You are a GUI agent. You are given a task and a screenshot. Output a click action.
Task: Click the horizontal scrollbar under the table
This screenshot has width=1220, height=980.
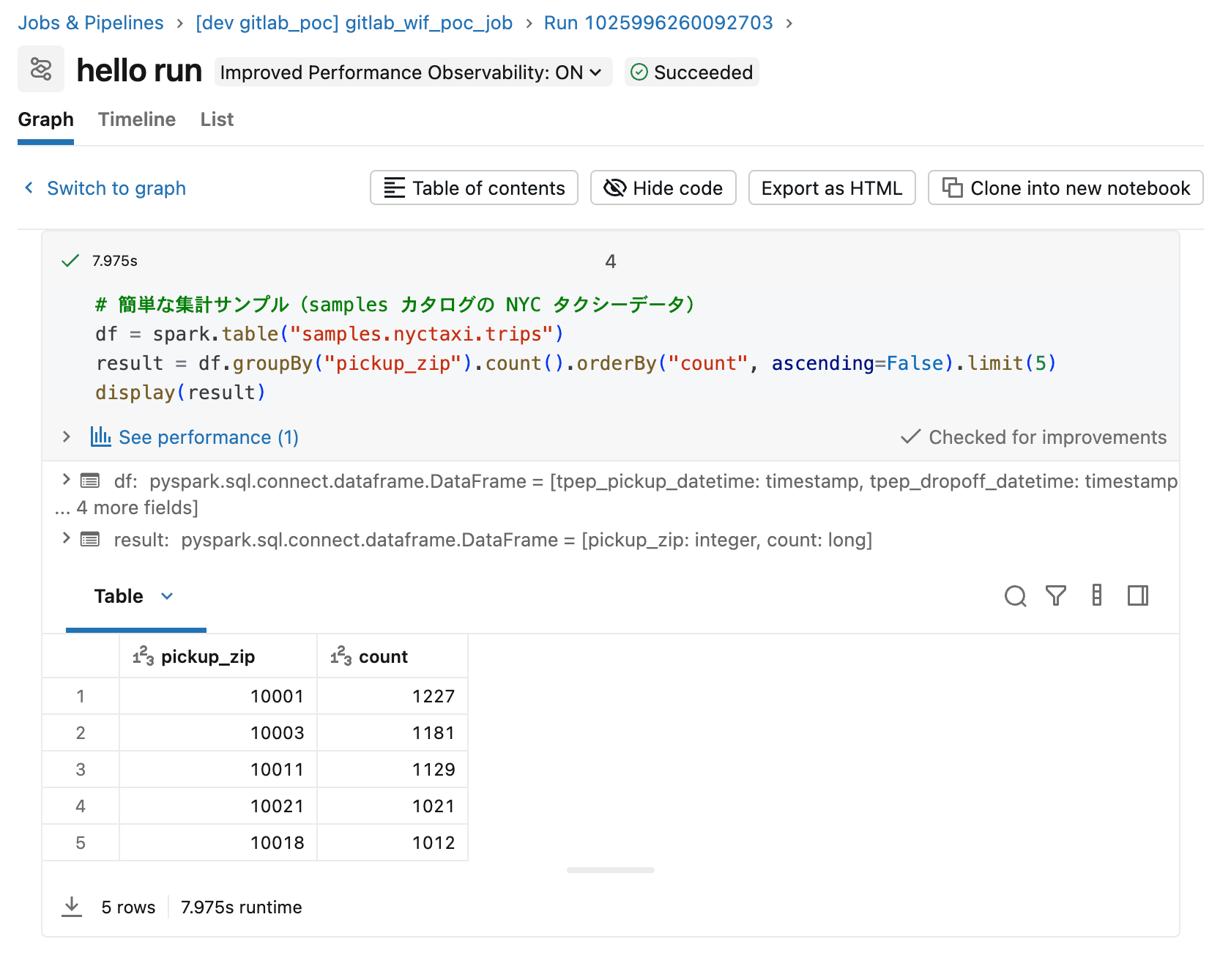611,870
